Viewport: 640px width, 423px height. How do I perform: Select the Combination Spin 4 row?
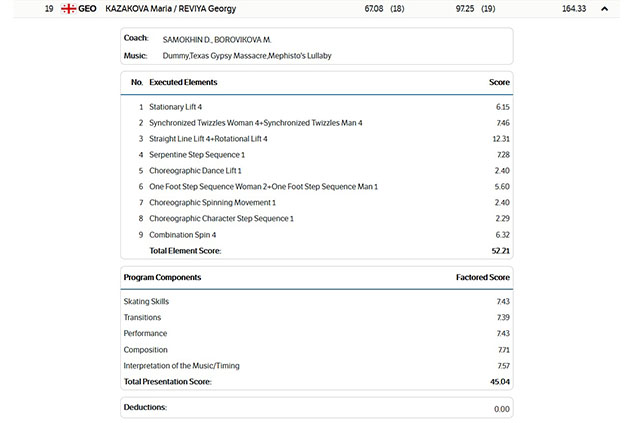pyautogui.click(x=183, y=235)
